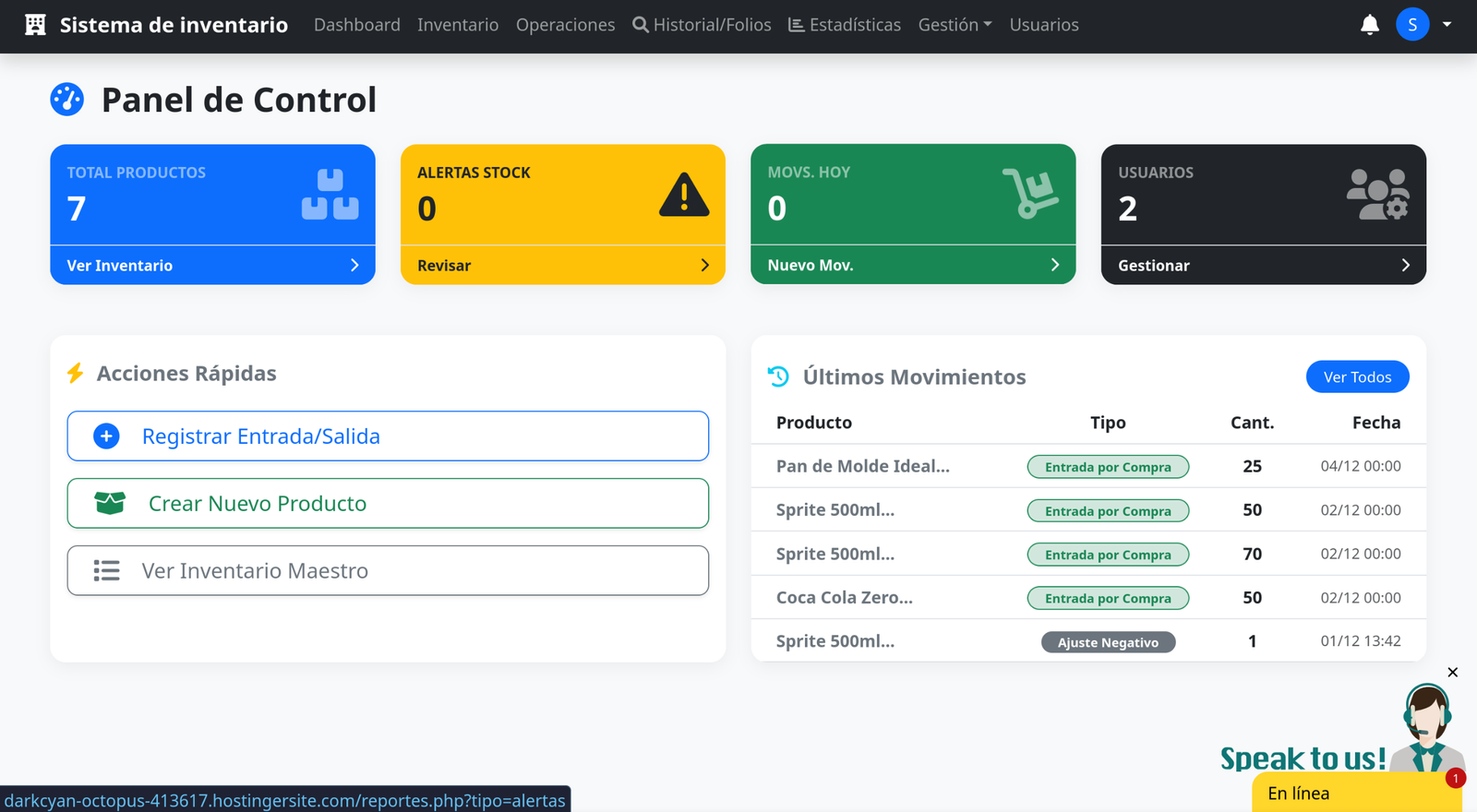Expand the Gestión dropdown menu

[x=955, y=25]
